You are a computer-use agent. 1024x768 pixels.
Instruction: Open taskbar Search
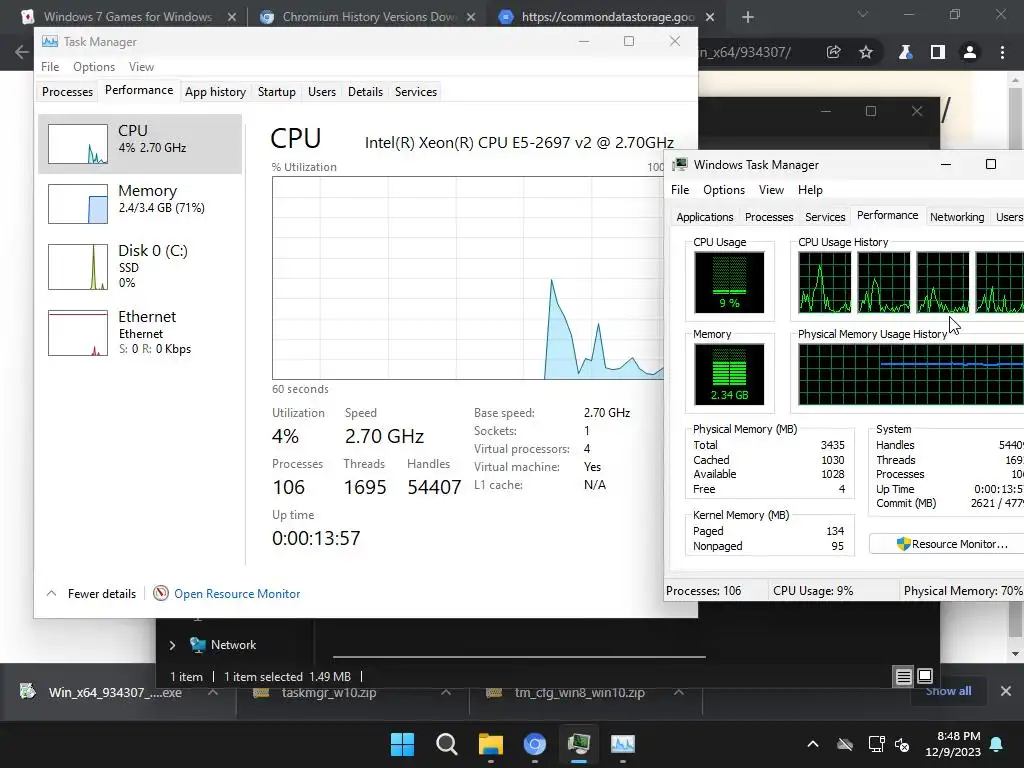click(x=447, y=744)
